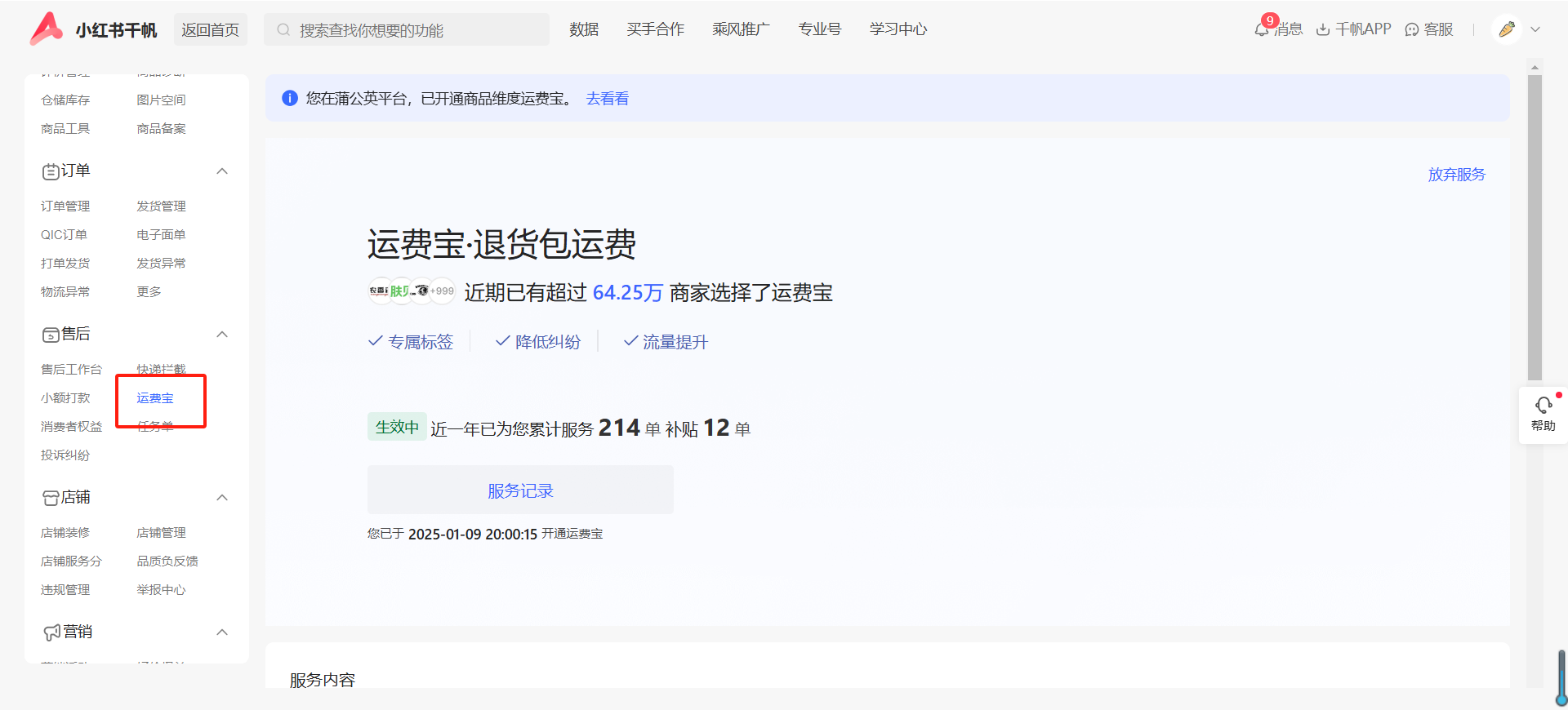Click the blue info icon in banner
This screenshot has height=710, width=1568.
(x=290, y=99)
